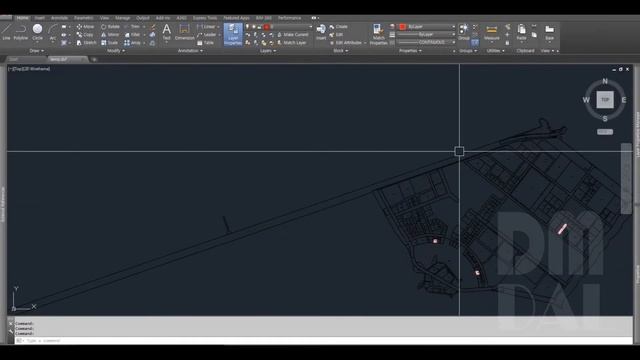Switch to the Output ribbon tab
This screenshot has height=360, width=640.
click(x=142, y=18)
